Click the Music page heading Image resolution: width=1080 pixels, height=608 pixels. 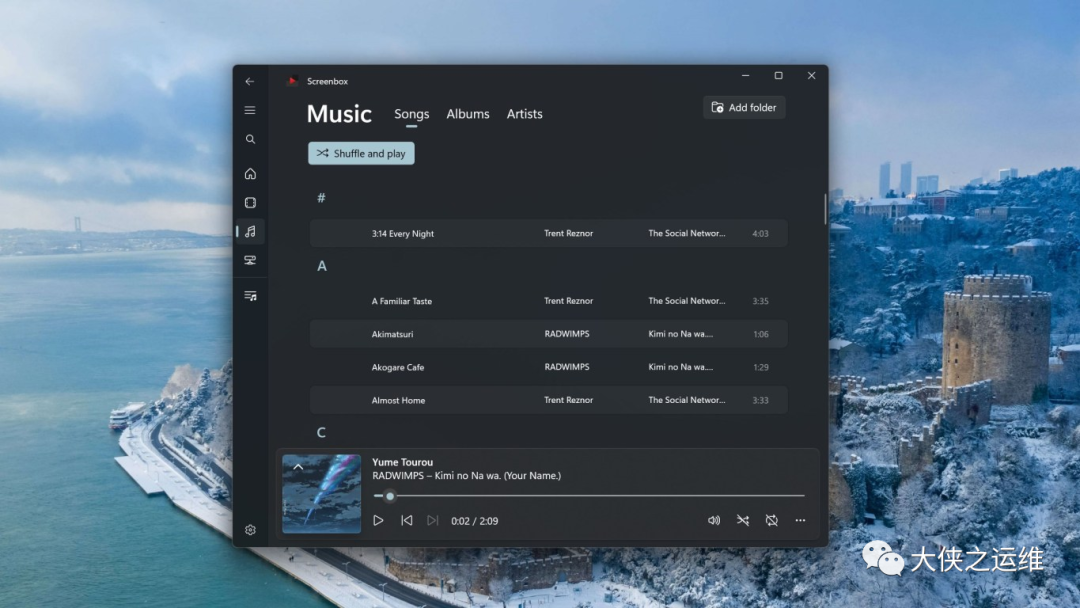[x=339, y=114]
